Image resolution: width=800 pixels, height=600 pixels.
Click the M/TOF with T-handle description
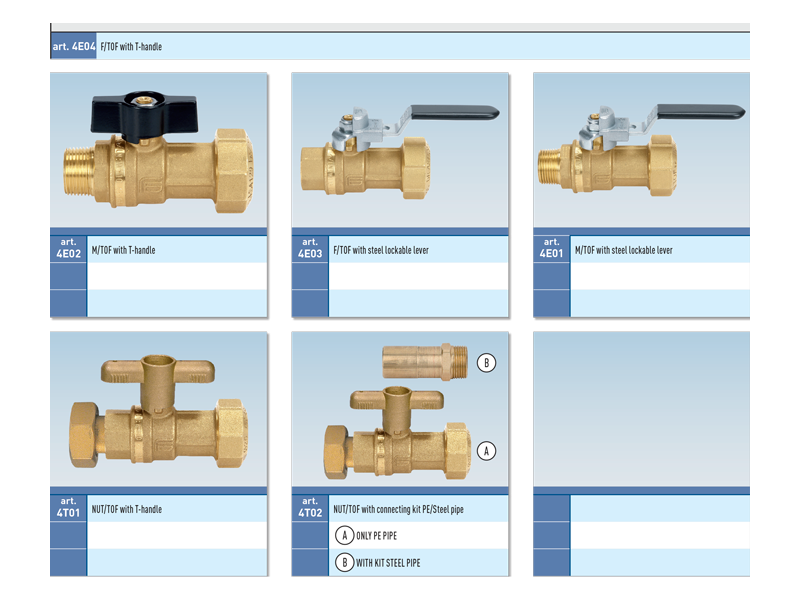[x=123, y=250]
